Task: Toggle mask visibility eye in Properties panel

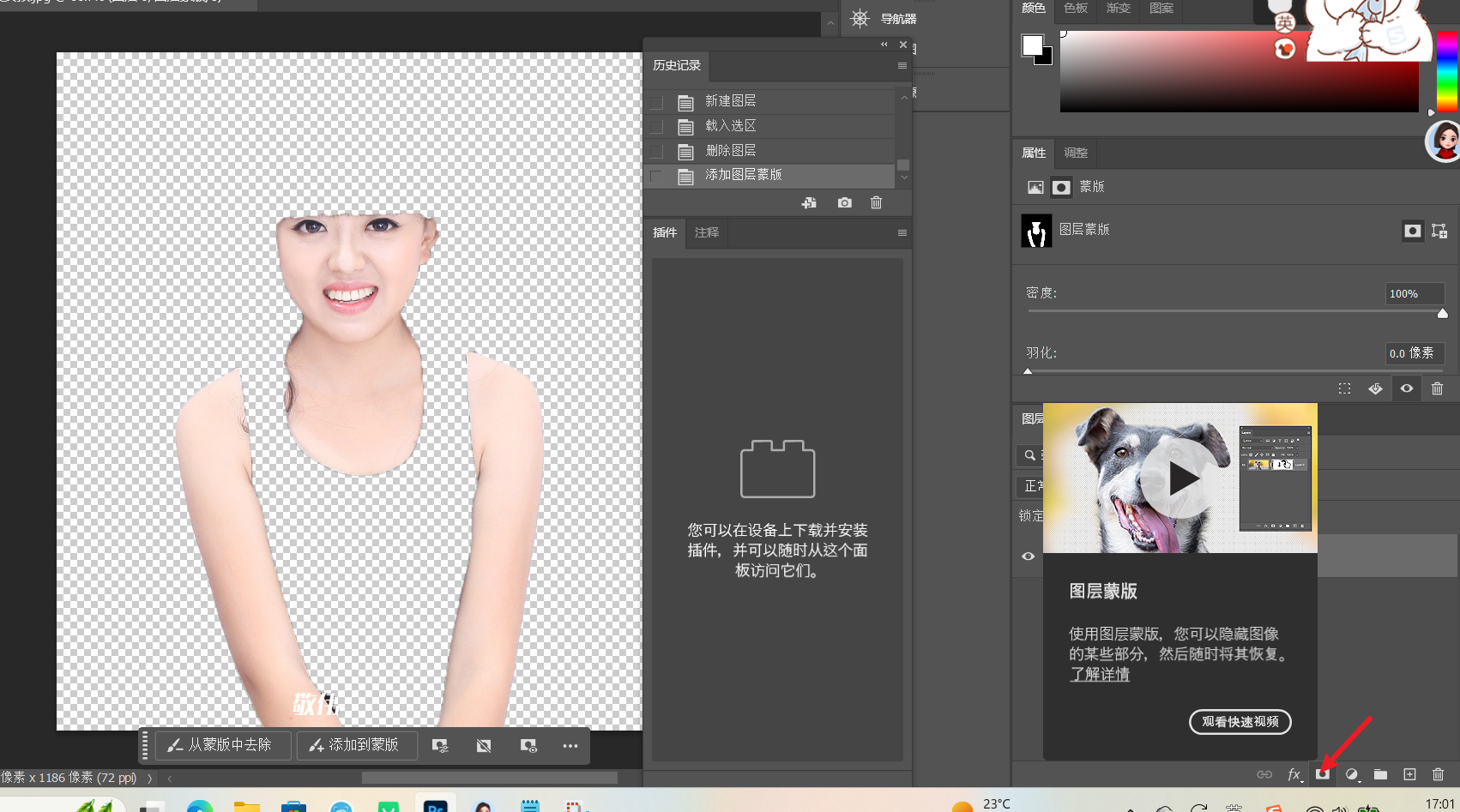Action: pyautogui.click(x=1407, y=388)
